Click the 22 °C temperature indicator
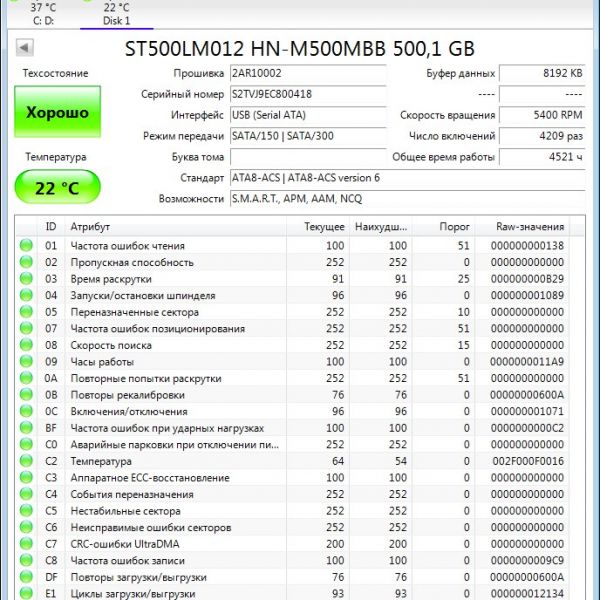Viewport: 600px width, 600px height. pos(57,188)
